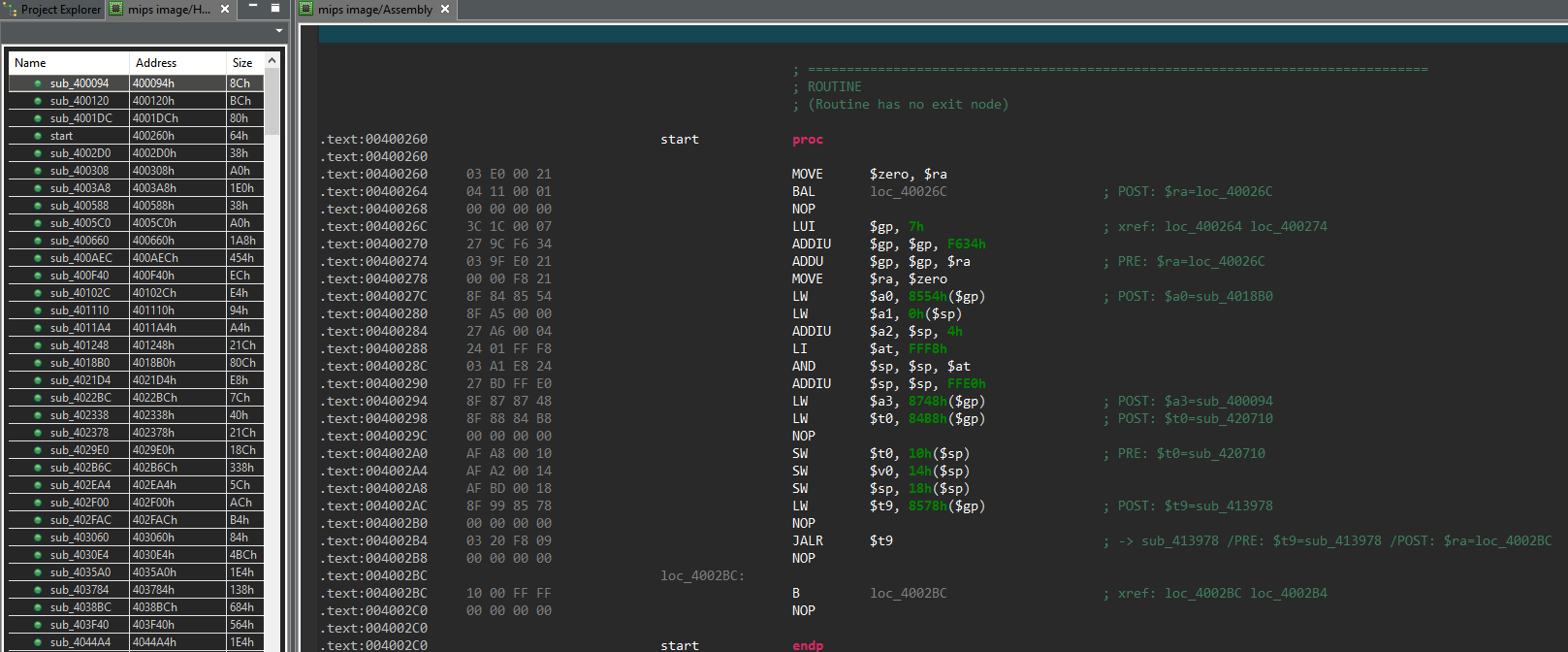This screenshot has width=1568, height=652.
Task: Click the green dot icon next to start
Action: 38,136
